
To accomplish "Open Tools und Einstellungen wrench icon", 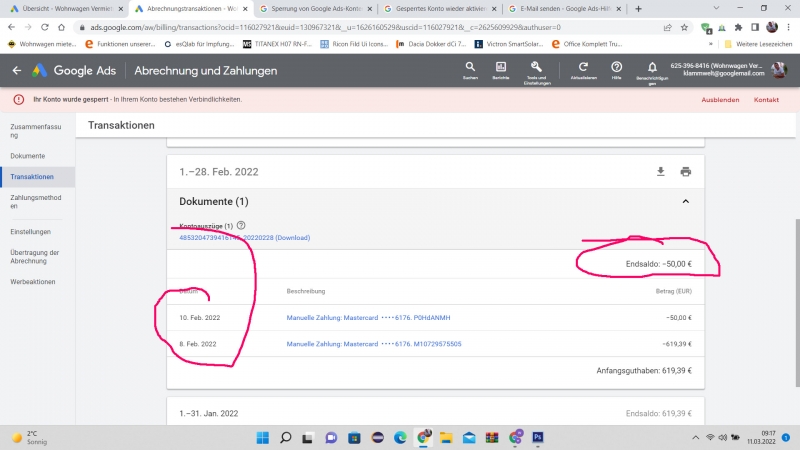I will pyautogui.click(x=537, y=67).
